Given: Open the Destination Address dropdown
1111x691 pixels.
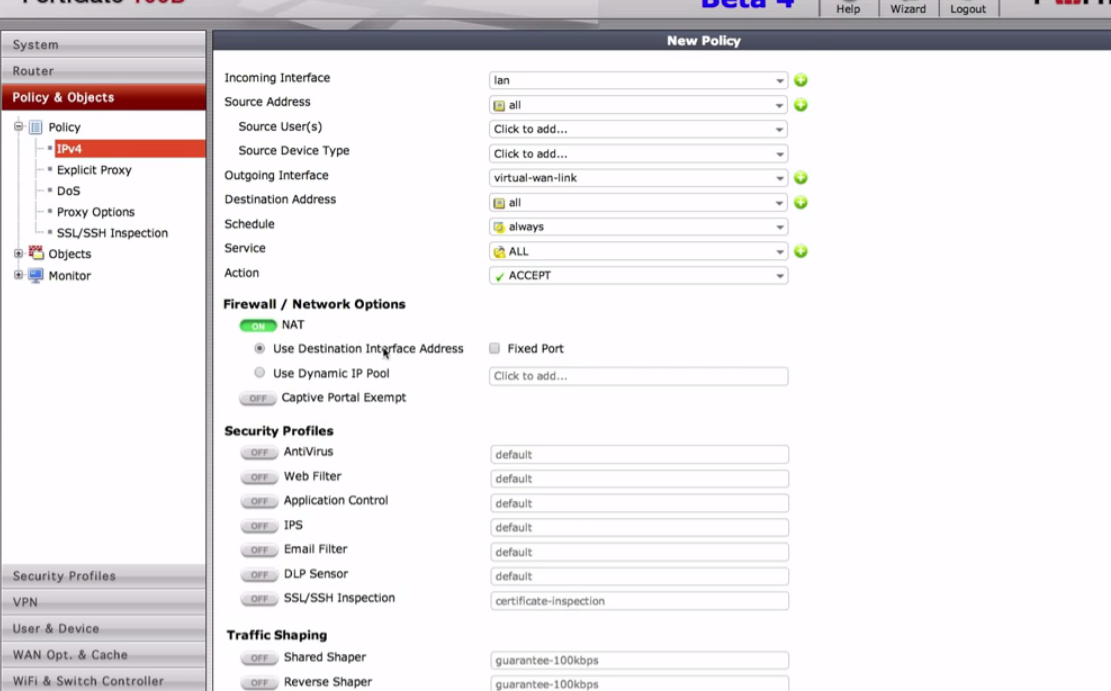Looking at the screenshot, I should [x=638, y=203].
